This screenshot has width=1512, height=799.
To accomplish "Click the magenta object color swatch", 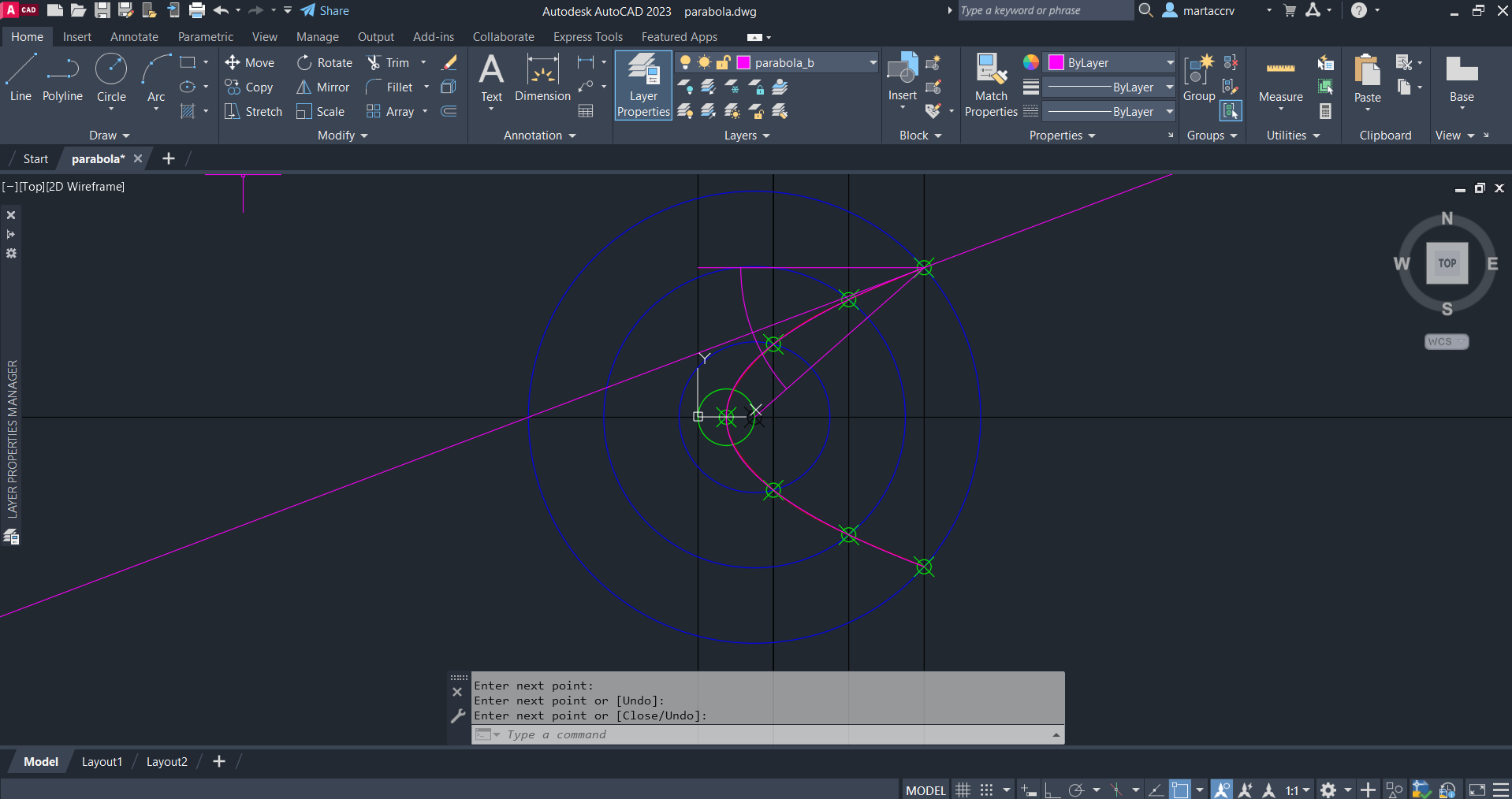I will 1056,63.
